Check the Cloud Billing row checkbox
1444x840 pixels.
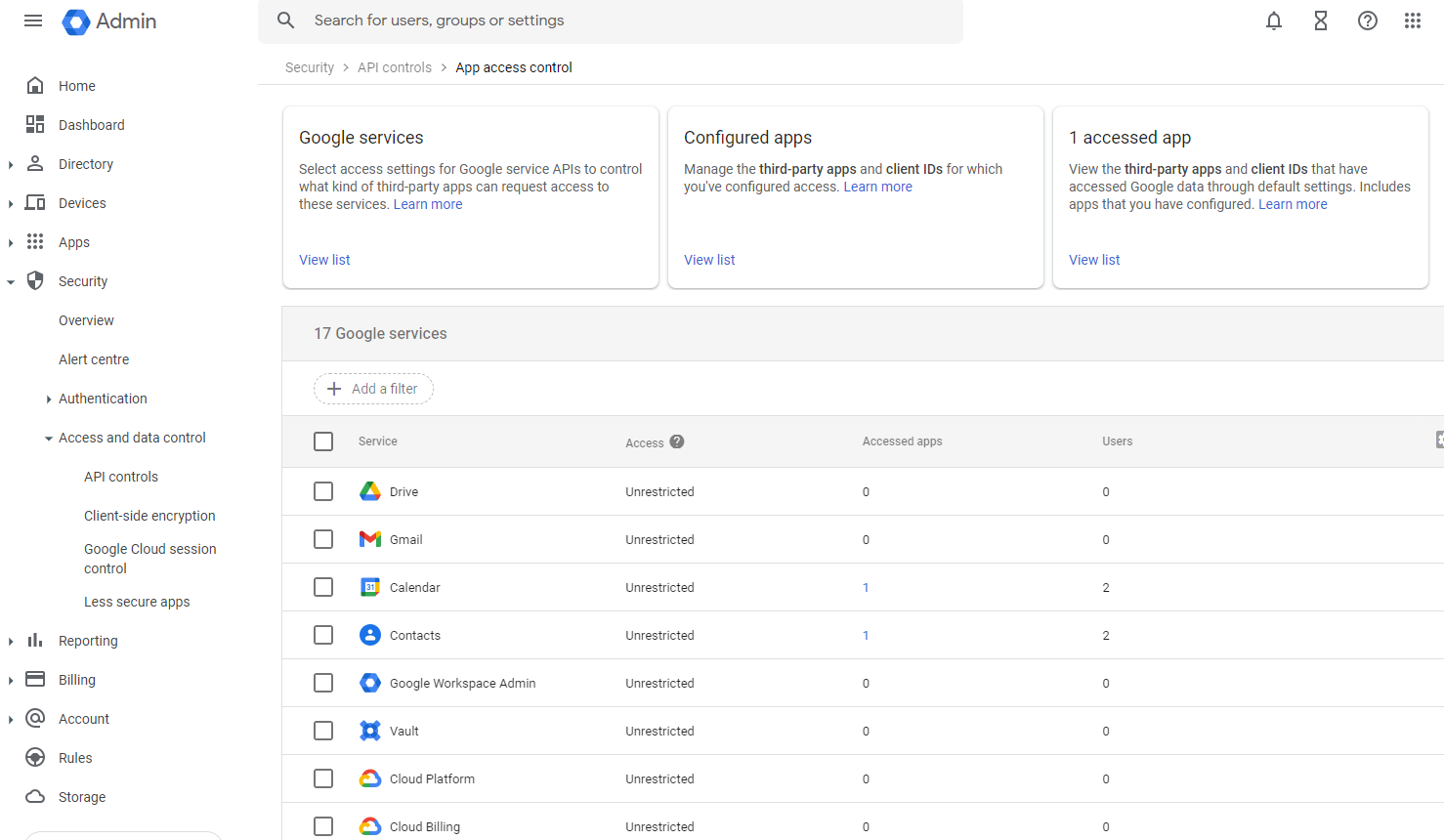(x=323, y=826)
